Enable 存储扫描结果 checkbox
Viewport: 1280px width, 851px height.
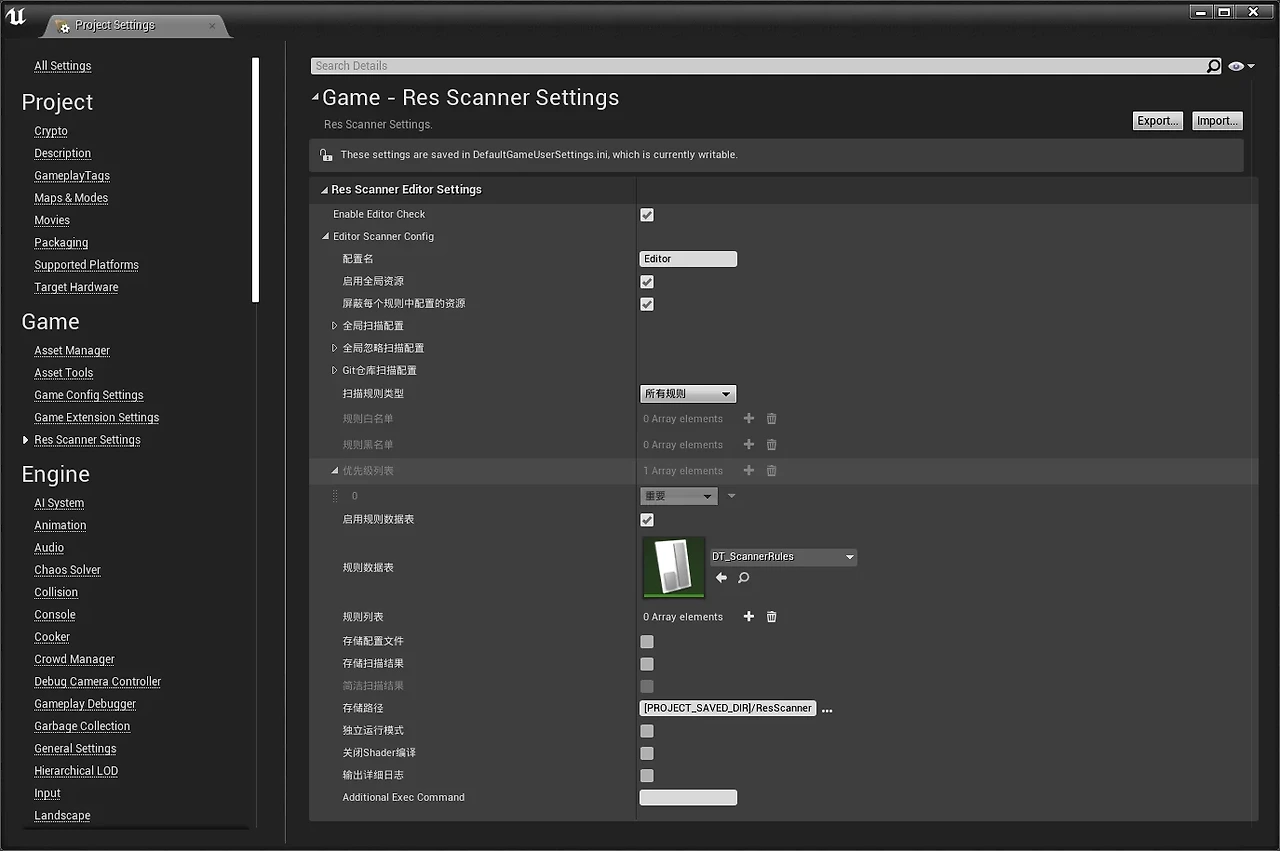pyautogui.click(x=647, y=664)
